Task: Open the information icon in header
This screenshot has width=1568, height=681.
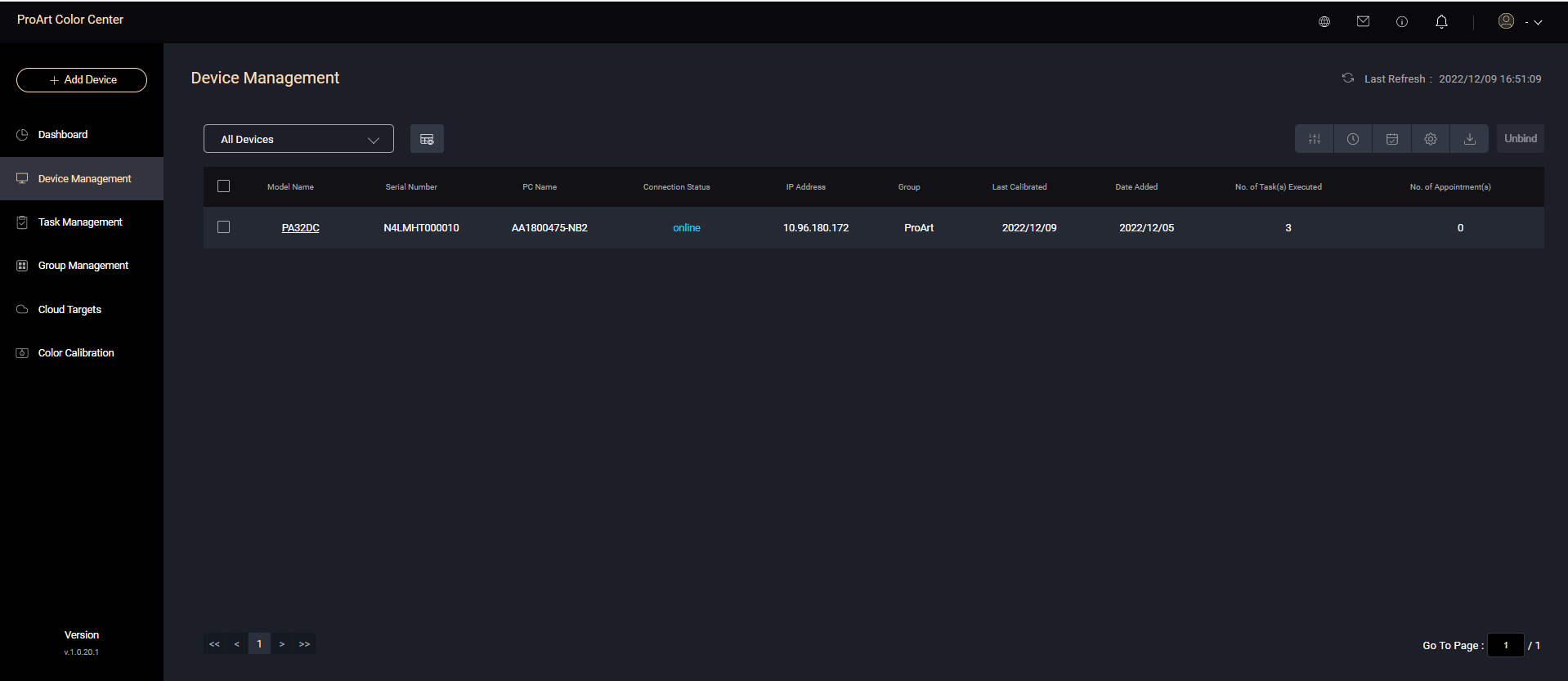Action: click(1402, 22)
